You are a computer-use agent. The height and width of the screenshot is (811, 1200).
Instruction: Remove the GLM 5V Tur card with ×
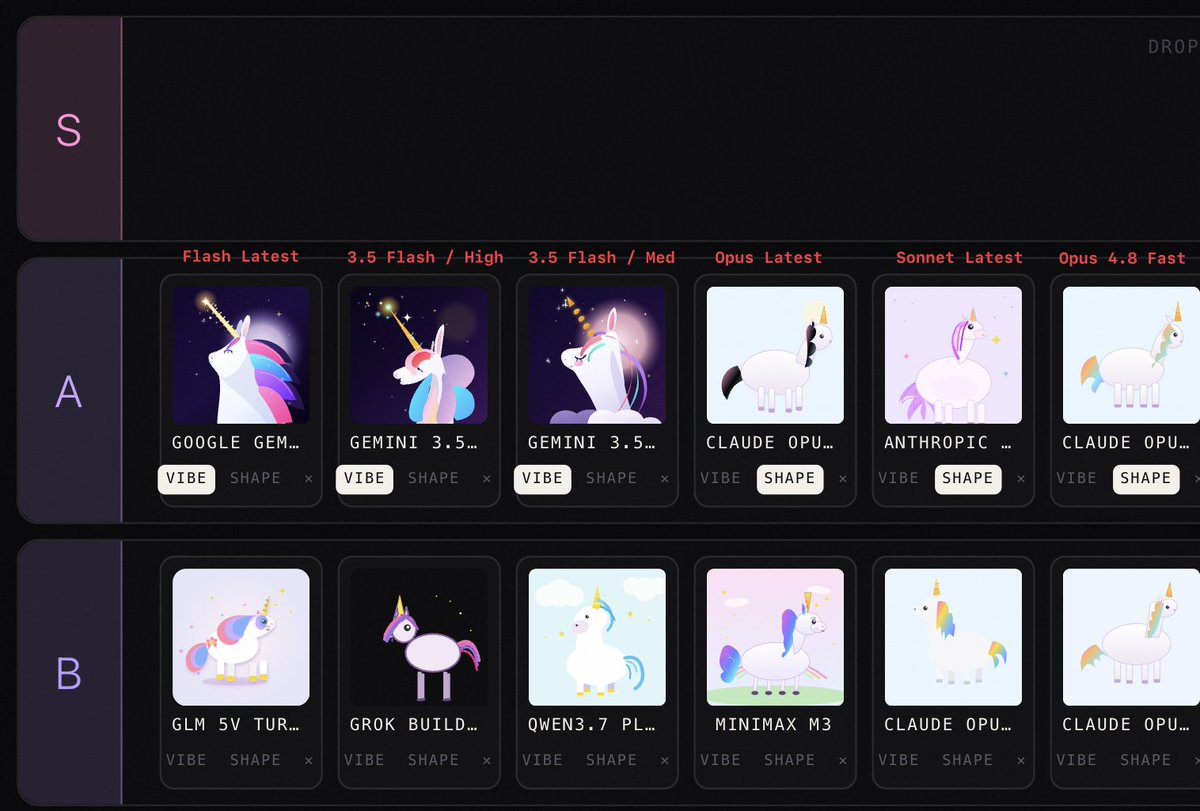[308, 761]
